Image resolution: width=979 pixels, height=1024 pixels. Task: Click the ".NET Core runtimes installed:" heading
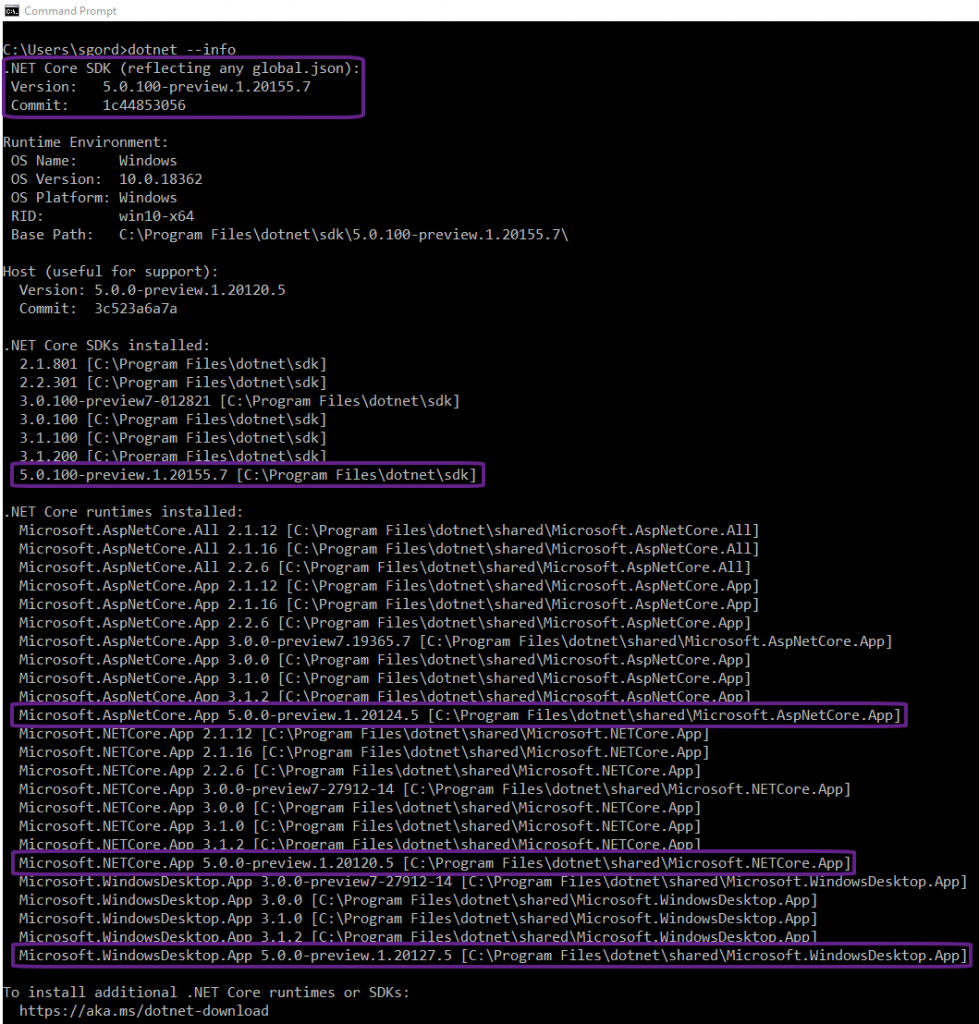pos(116,511)
